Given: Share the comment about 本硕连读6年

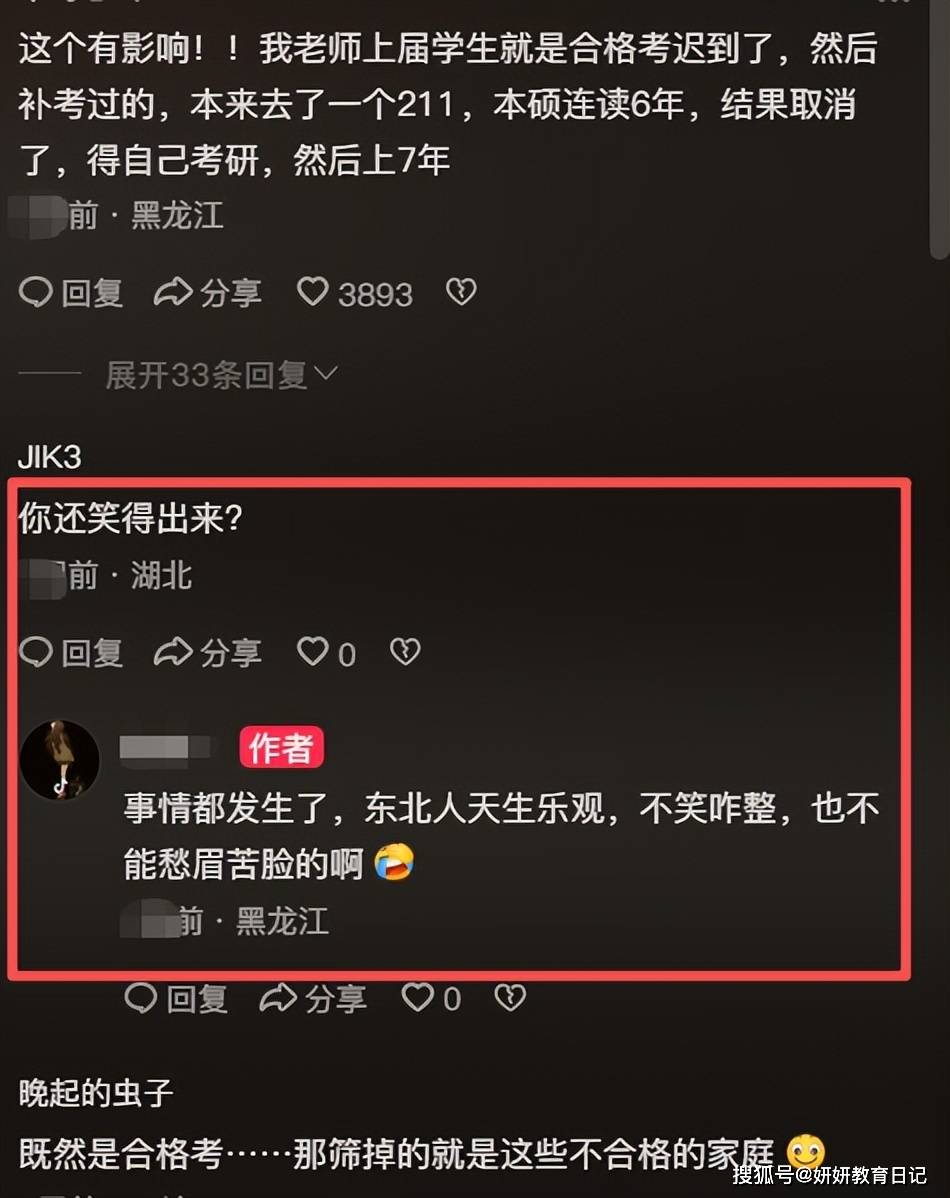Looking at the screenshot, I should point(208,293).
